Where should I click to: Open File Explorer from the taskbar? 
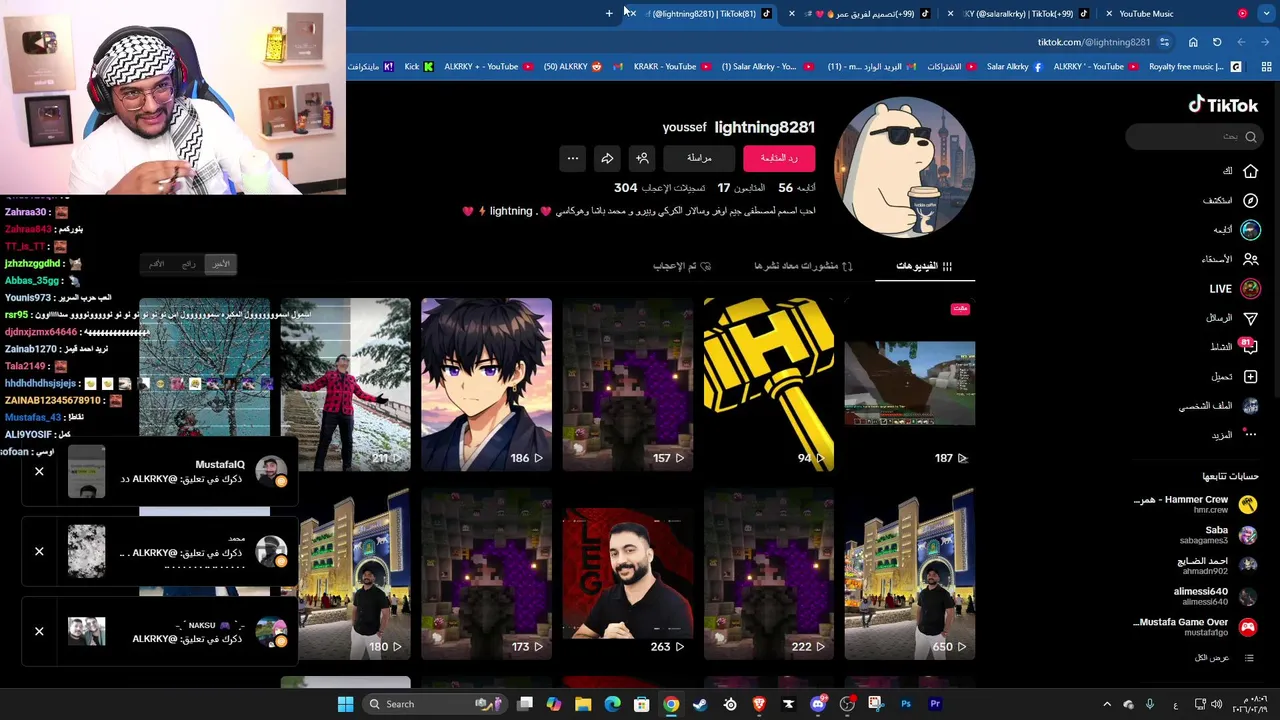pos(583,704)
